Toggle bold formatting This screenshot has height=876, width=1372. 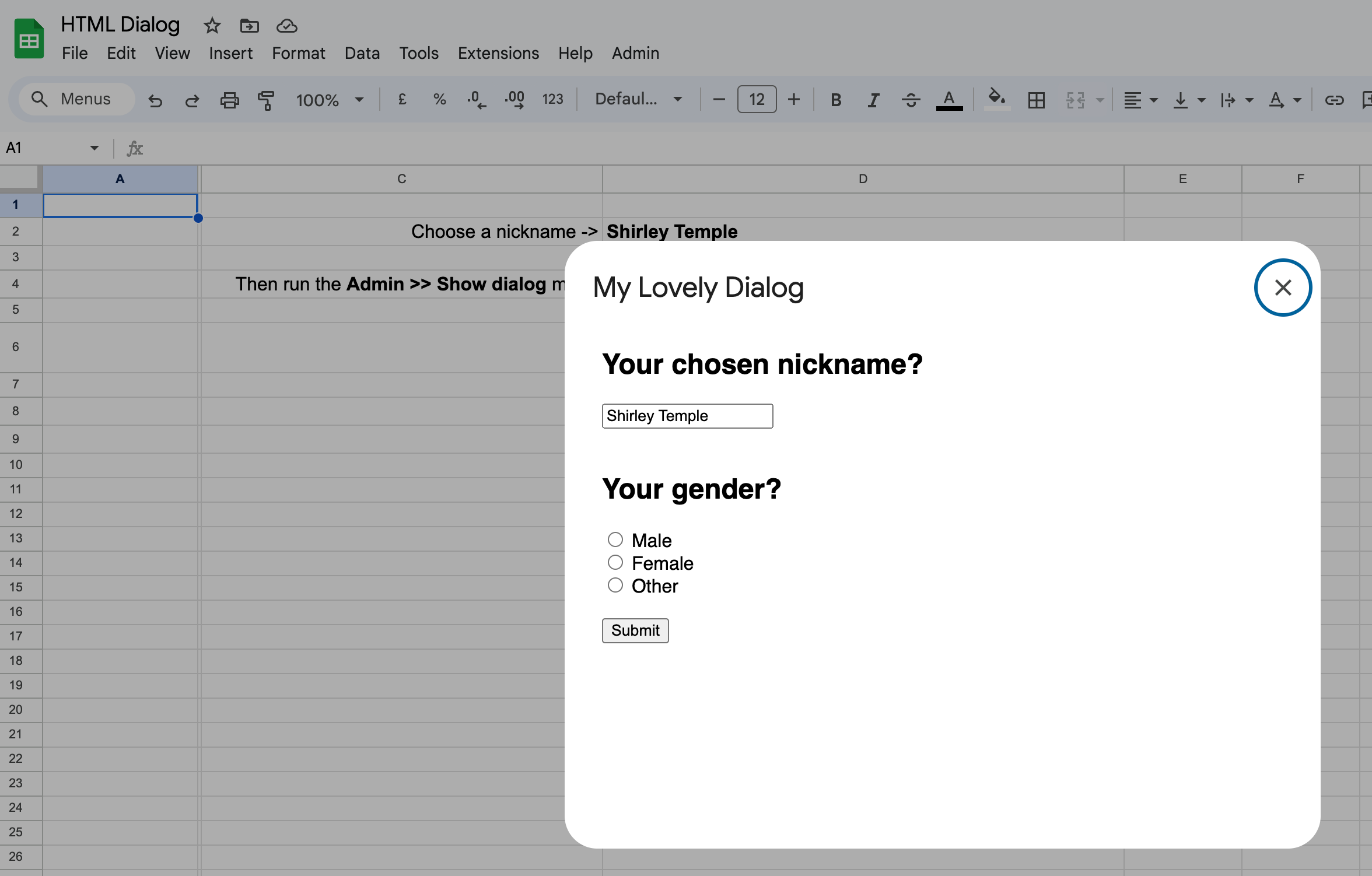point(835,100)
